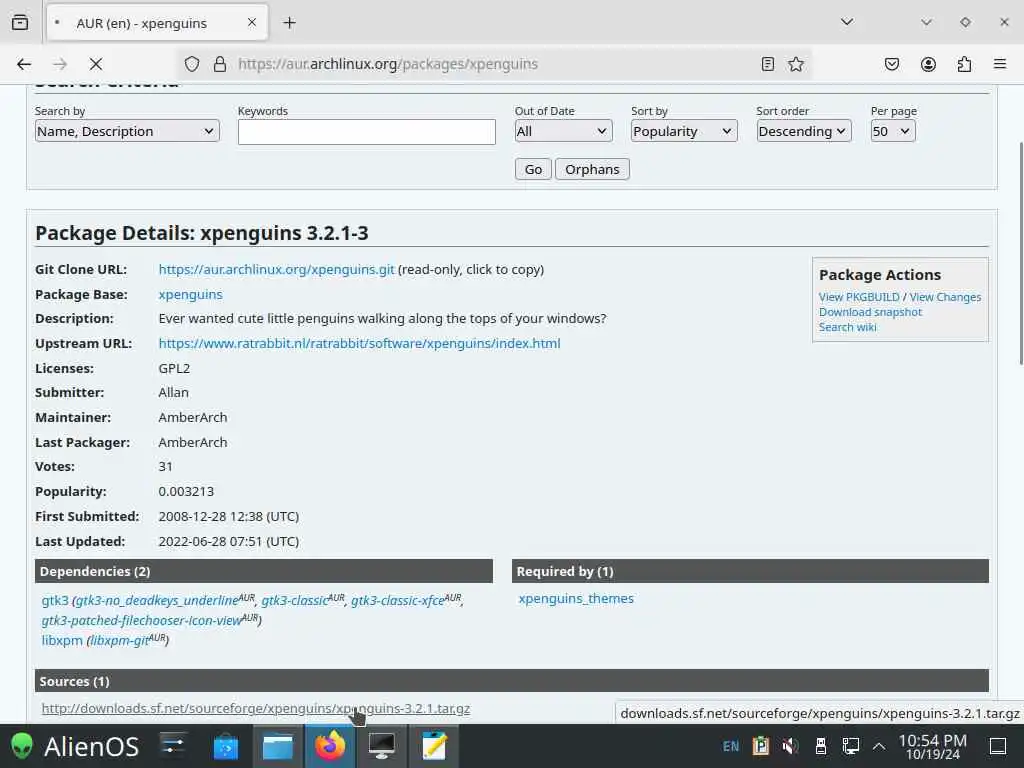This screenshot has width=1024, height=768.
Task: Click the Orphans button
Action: (x=592, y=169)
